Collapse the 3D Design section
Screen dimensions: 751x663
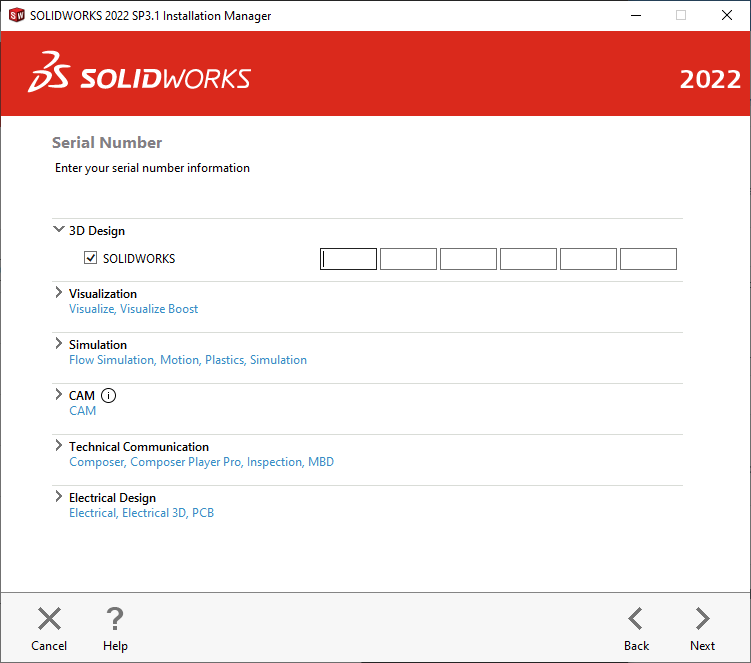(x=58, y=229)
